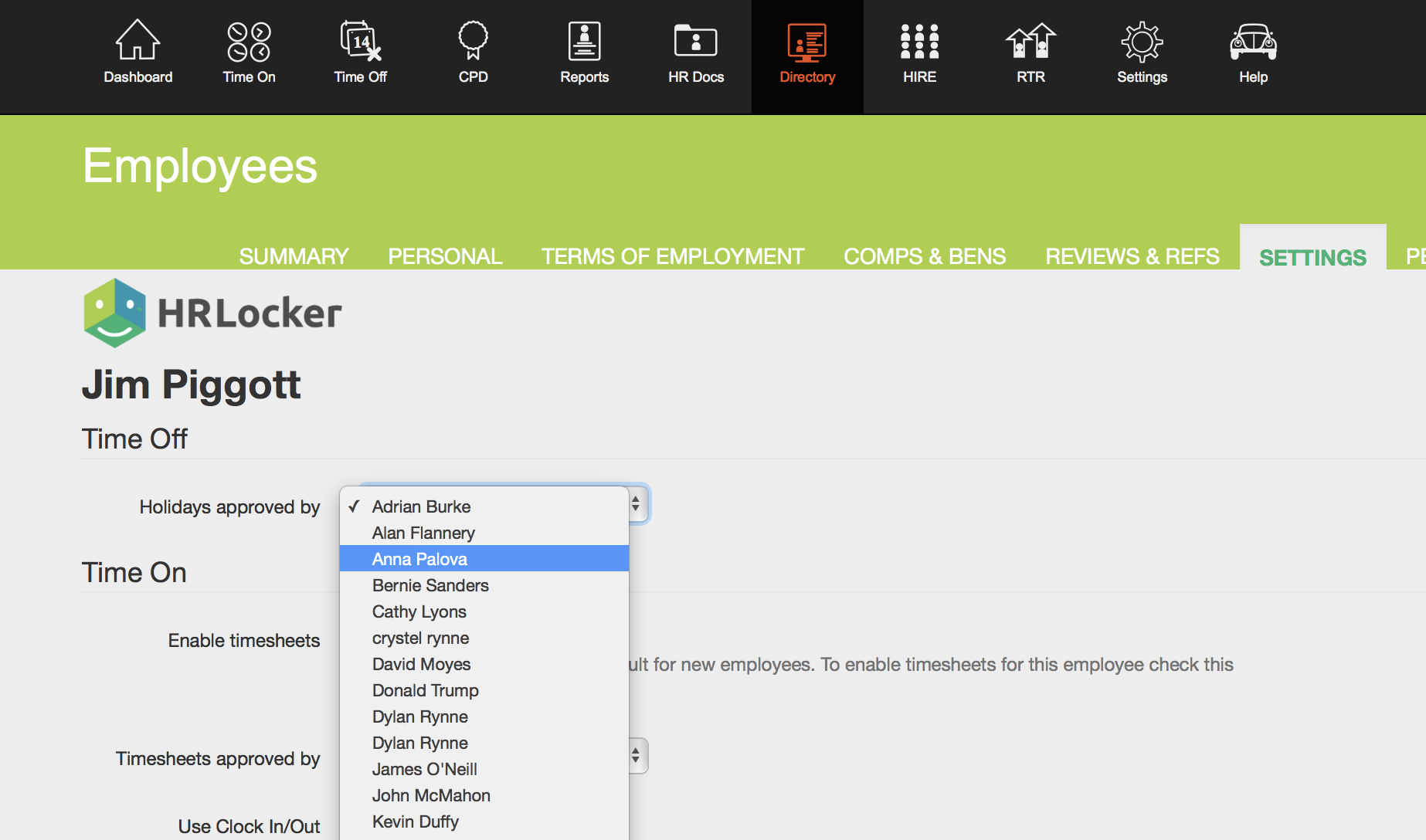The image size is (1426, 840).
Task: Open the RTR houses icon
Action: [1030, 41]
